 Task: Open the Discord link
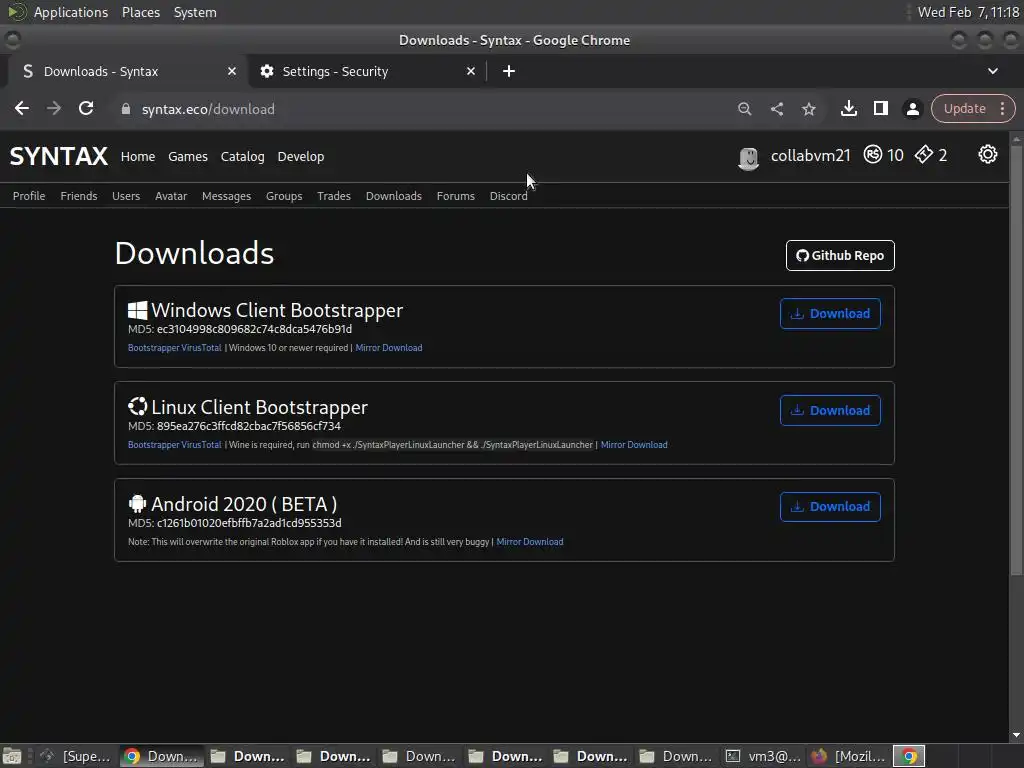509,196
